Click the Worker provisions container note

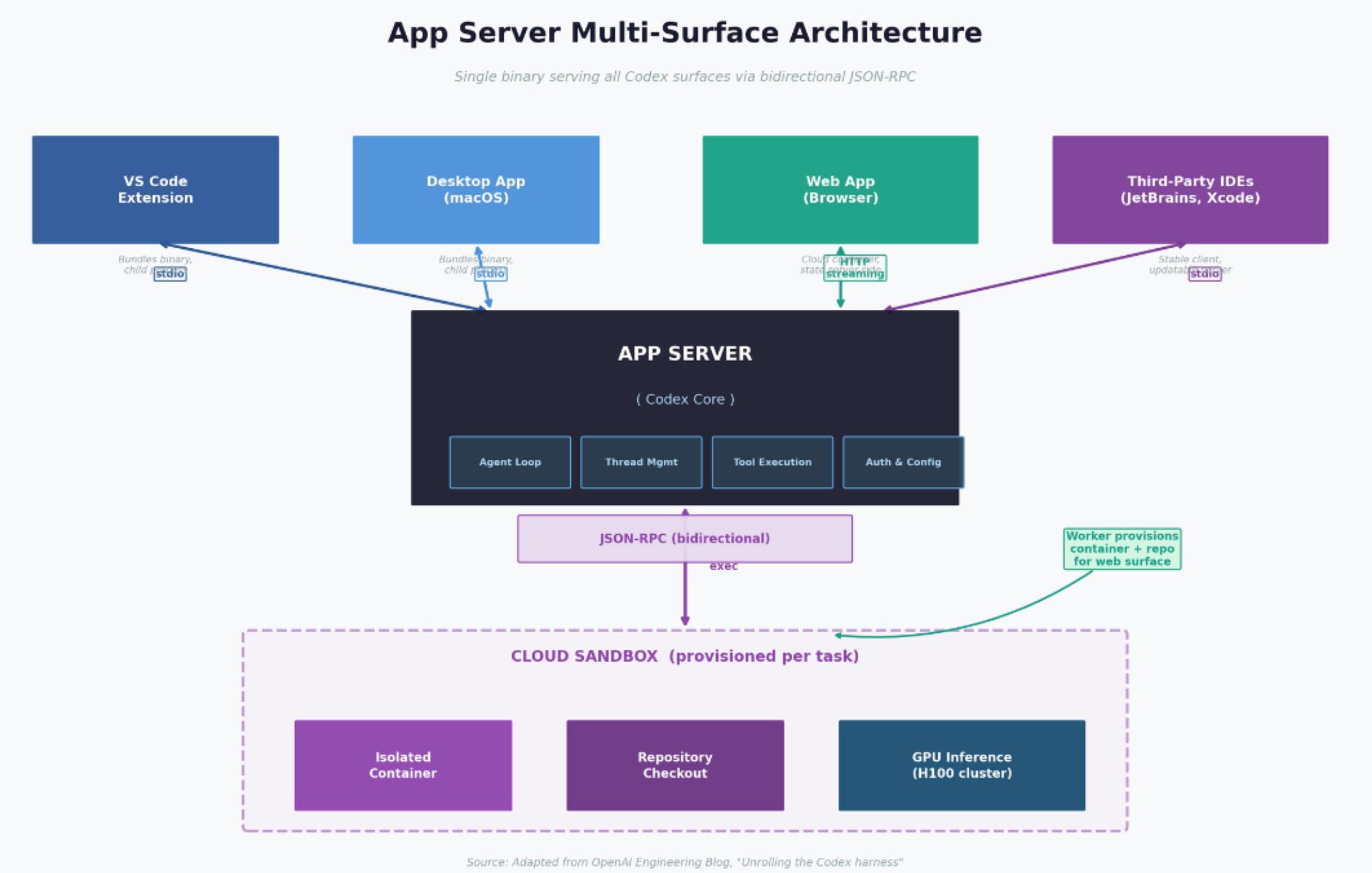point(1122,549)
